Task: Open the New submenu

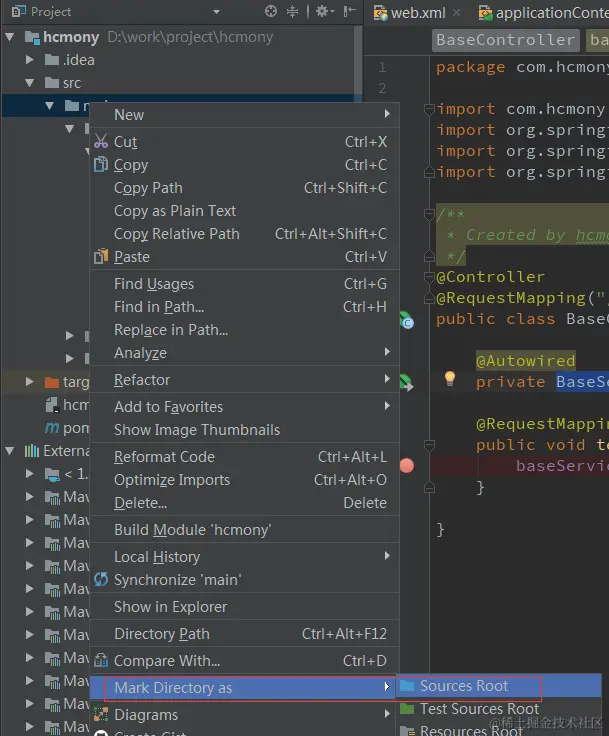Action: (245, 115)
